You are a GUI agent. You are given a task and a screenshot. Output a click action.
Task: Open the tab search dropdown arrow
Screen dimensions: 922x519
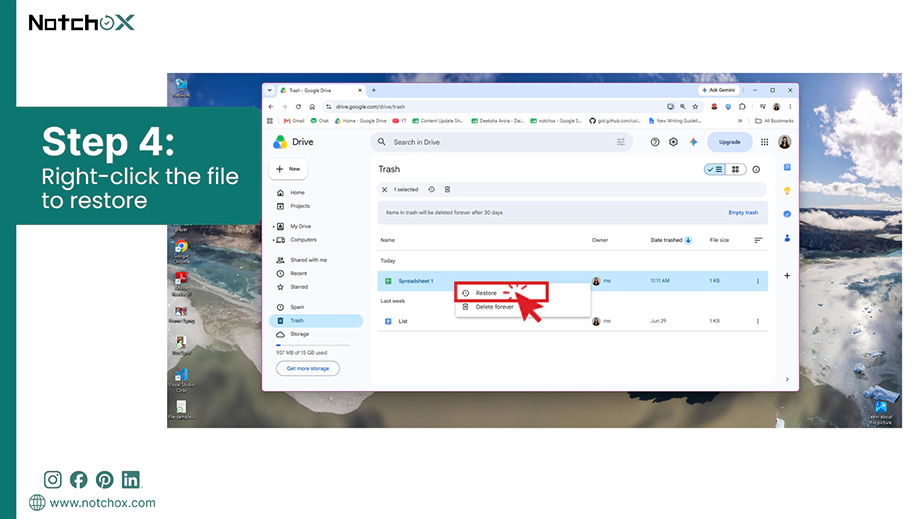(270, 91)
